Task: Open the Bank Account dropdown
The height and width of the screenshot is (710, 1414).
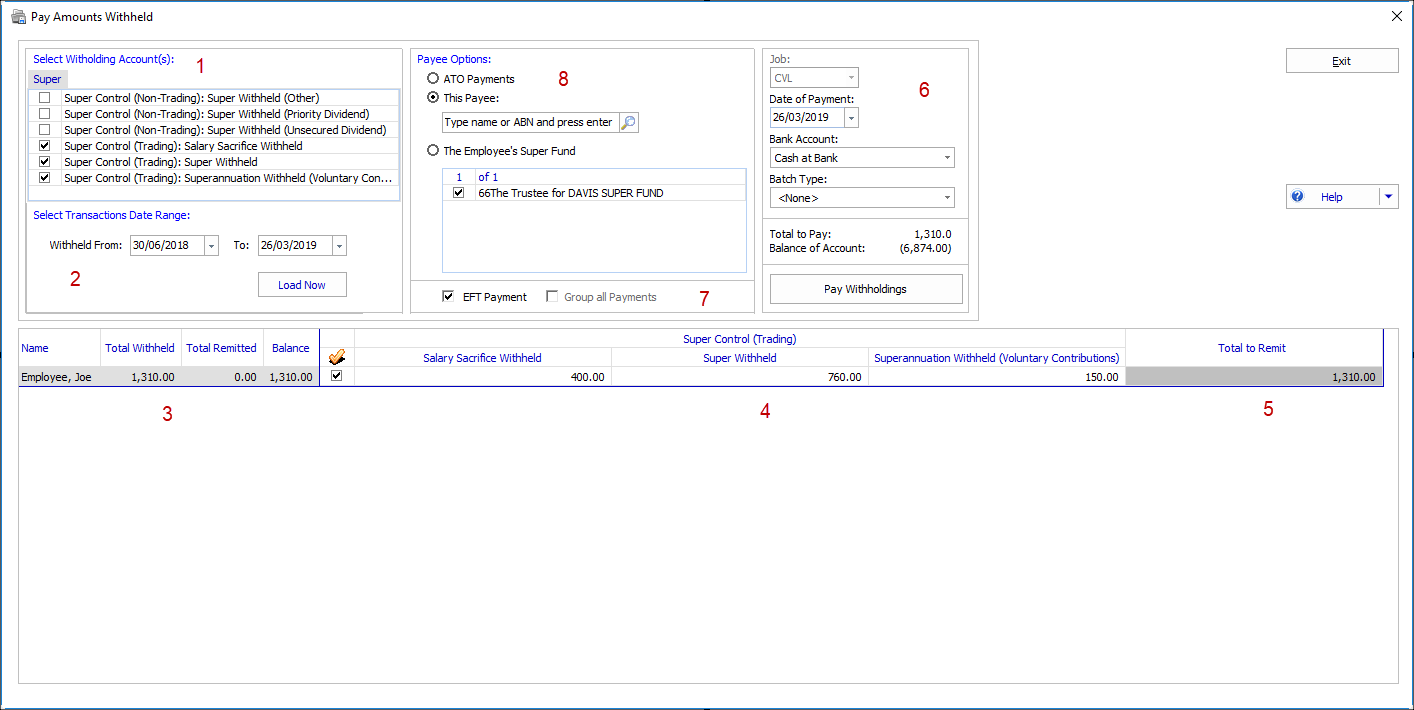Action: [946, 158]
